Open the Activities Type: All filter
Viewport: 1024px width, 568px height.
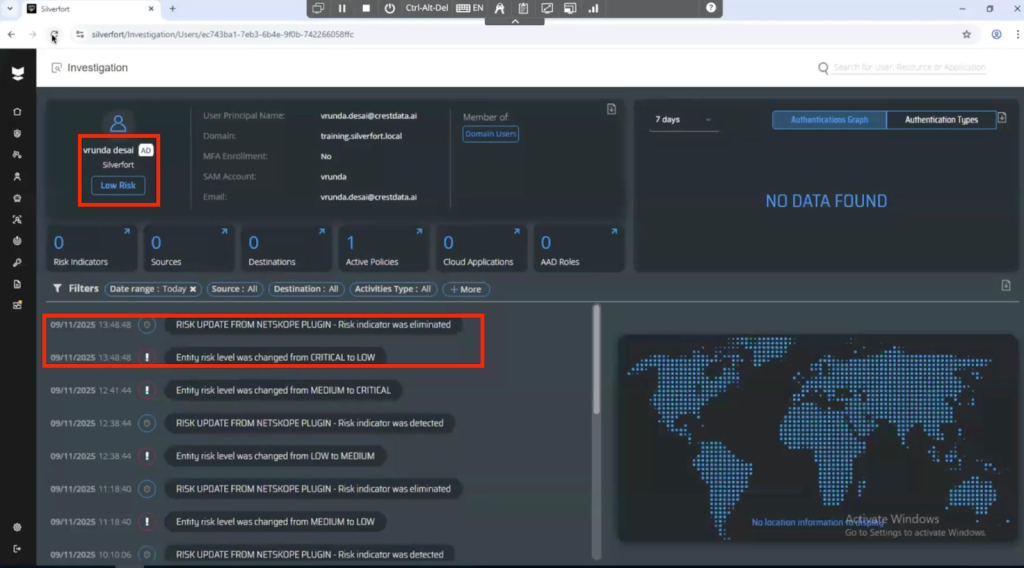click(x=392, y=289)
